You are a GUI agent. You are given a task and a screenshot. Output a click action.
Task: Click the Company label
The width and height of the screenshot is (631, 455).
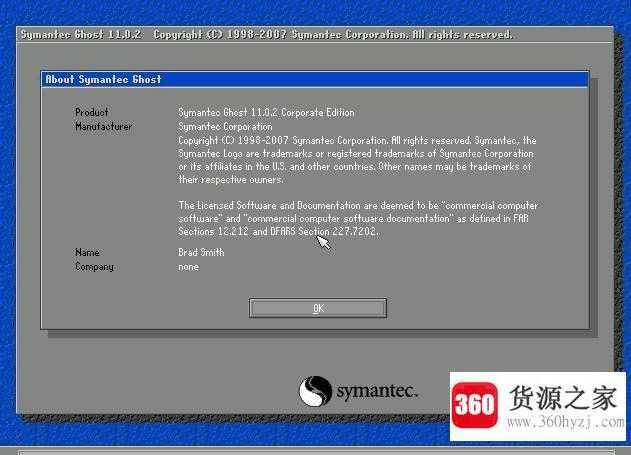[94, 267]
